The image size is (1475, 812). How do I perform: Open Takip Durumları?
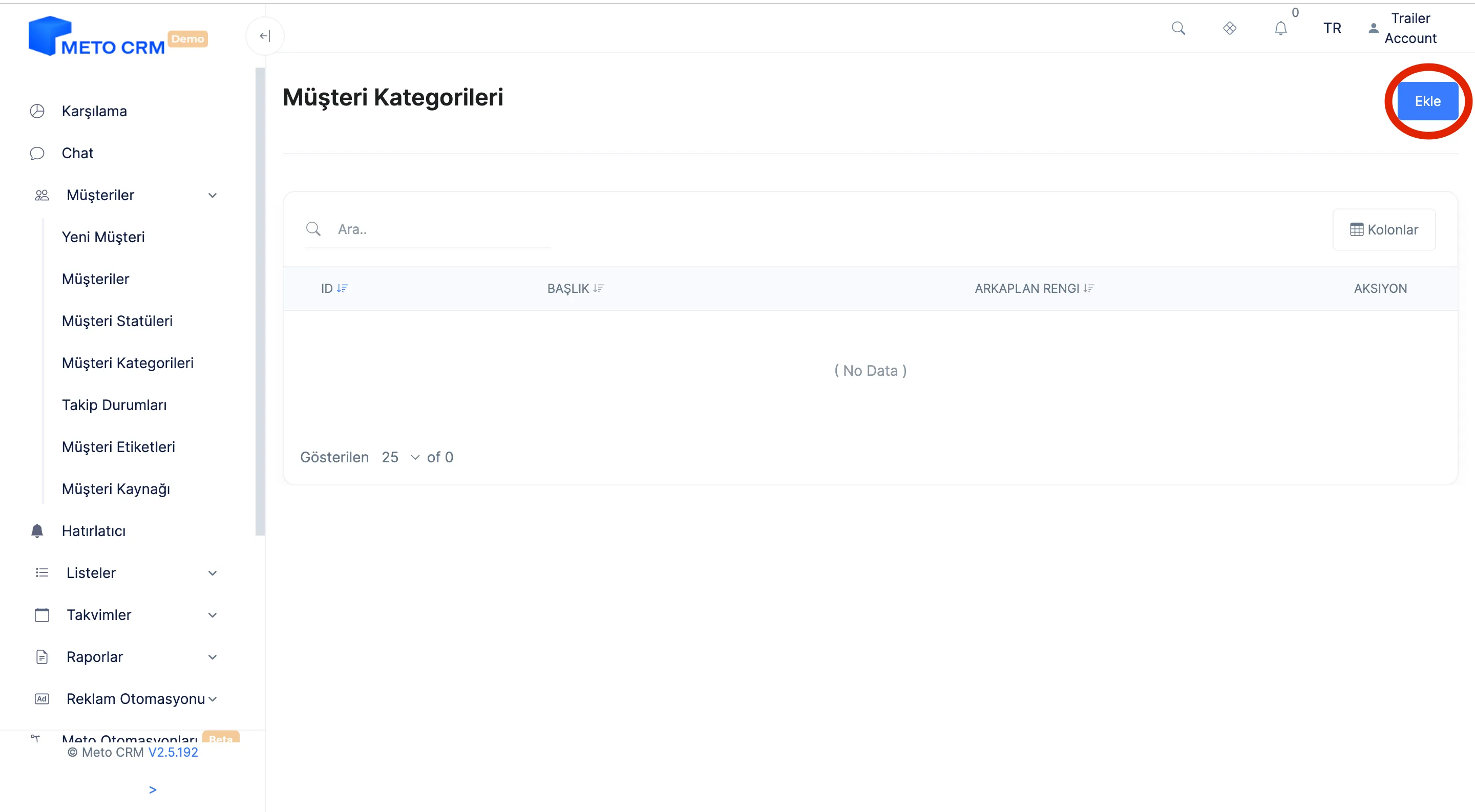115,405
